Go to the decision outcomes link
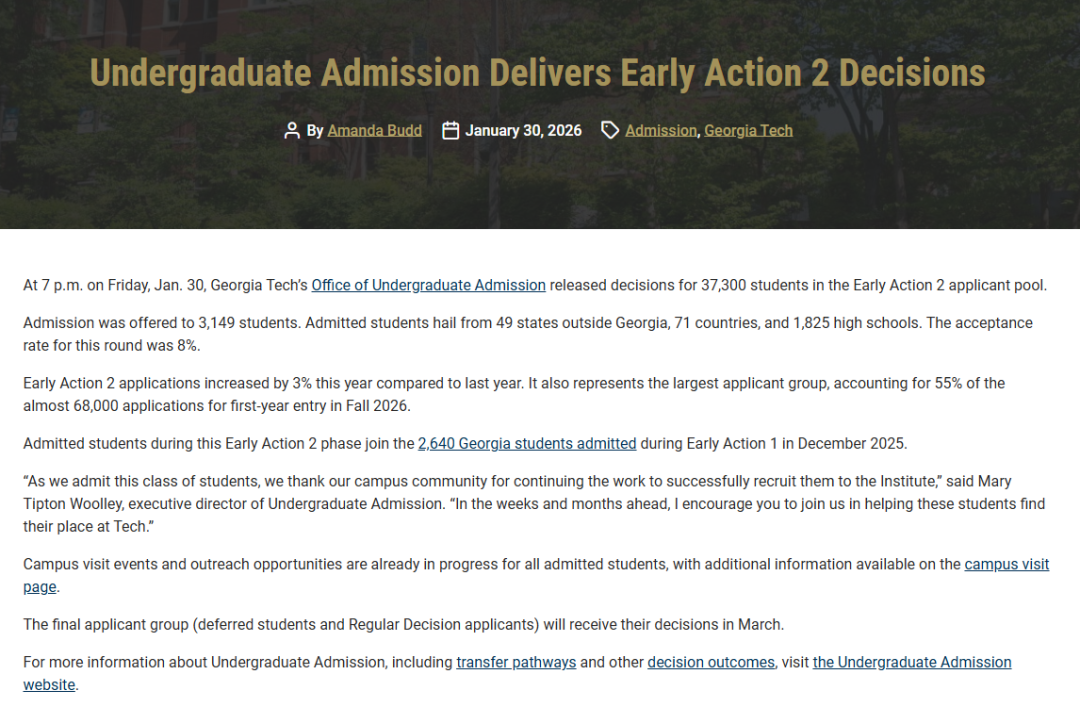1080x707 pixels. click(711, 662)
